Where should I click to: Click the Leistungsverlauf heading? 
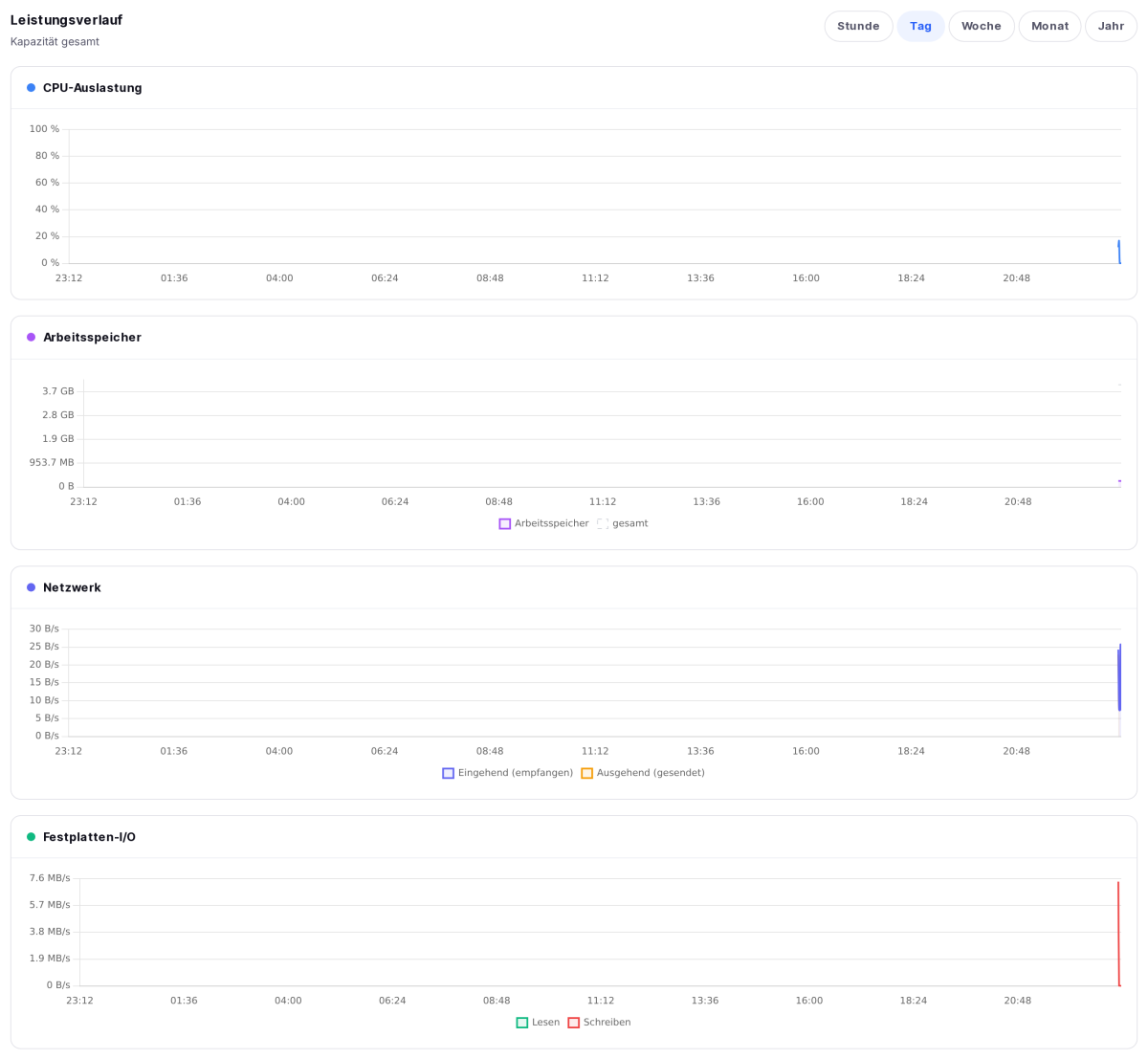pyautogui.click(x=66, y=20)
